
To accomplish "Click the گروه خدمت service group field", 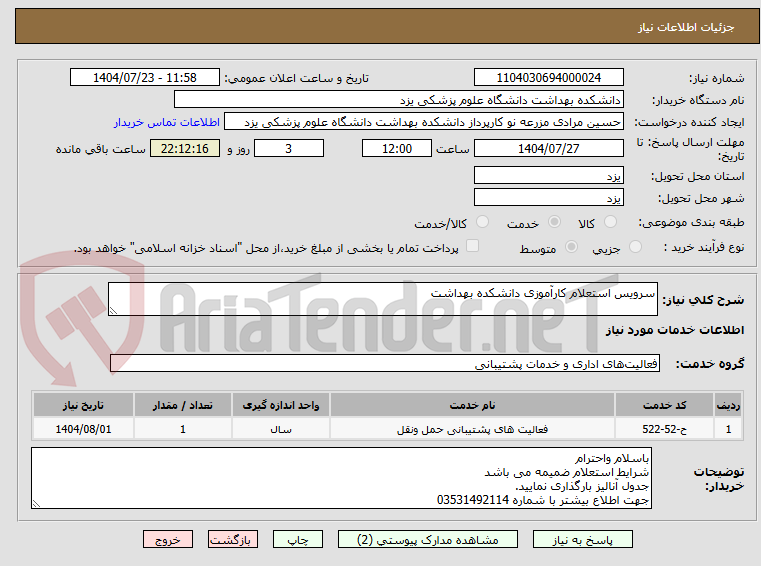I will 385,364.
